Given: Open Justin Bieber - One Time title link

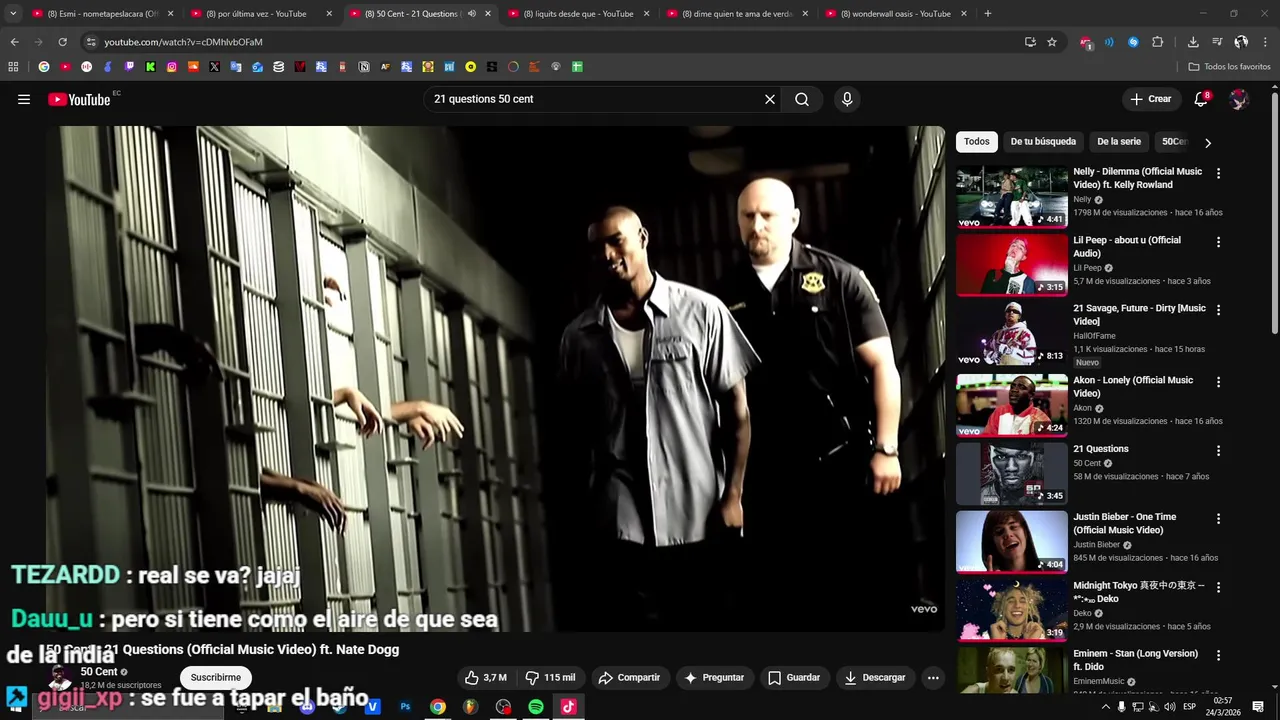Looking at the screenshot, I should pos(1125,523).
